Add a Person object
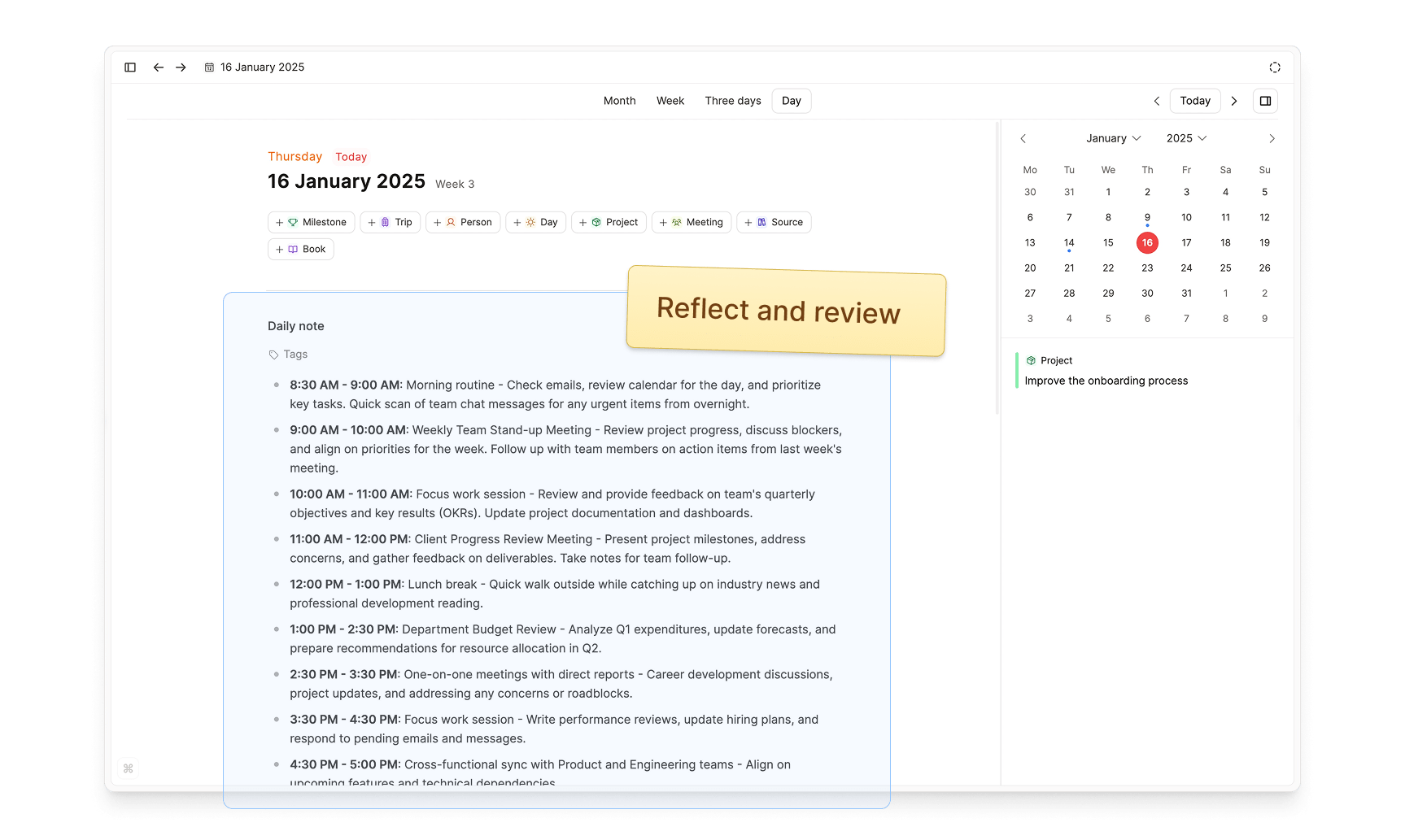The image size is (1405, 840). coord(463,222)
